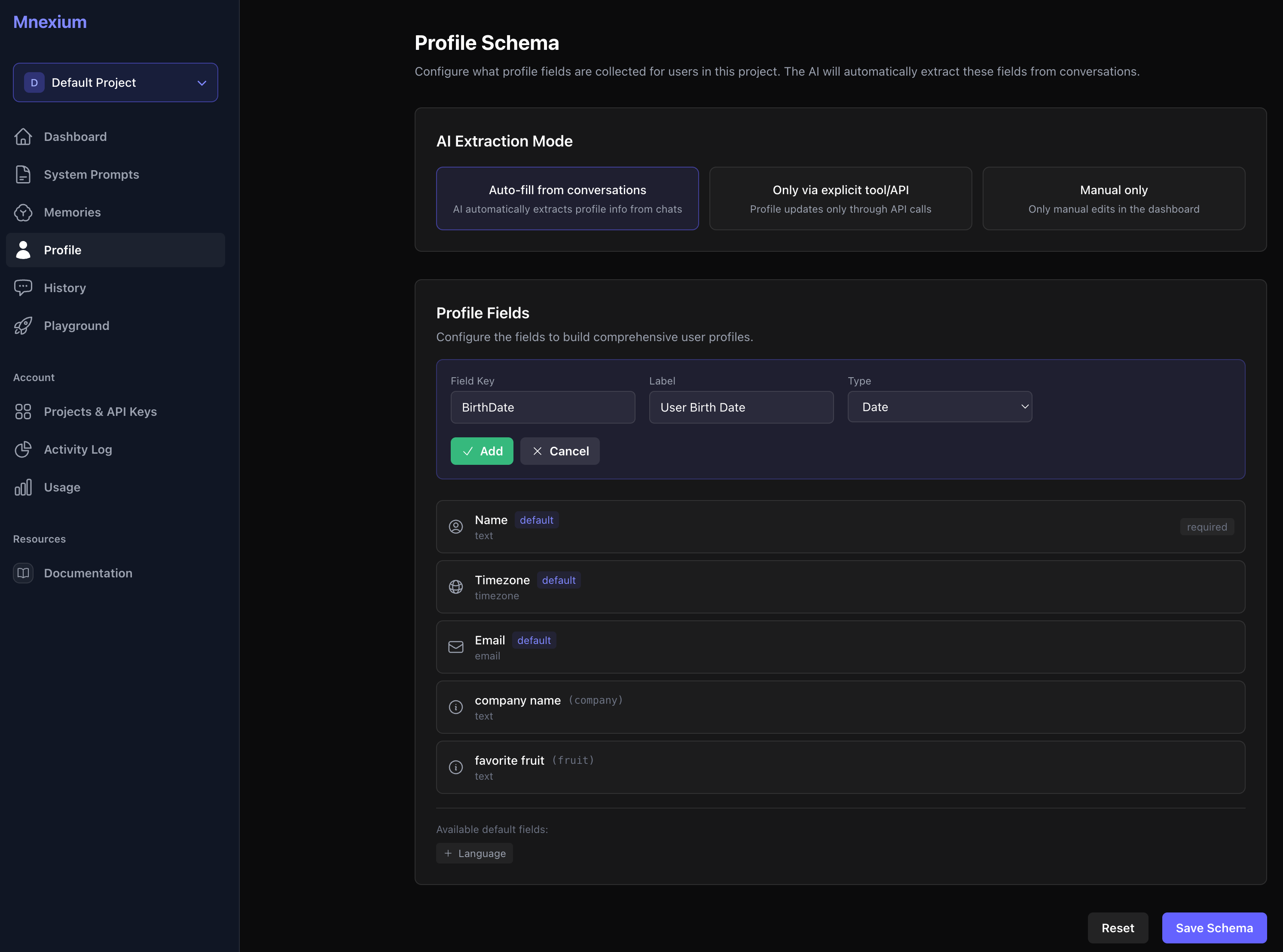Open the Dashboard from the sidebar

(75, 137)
